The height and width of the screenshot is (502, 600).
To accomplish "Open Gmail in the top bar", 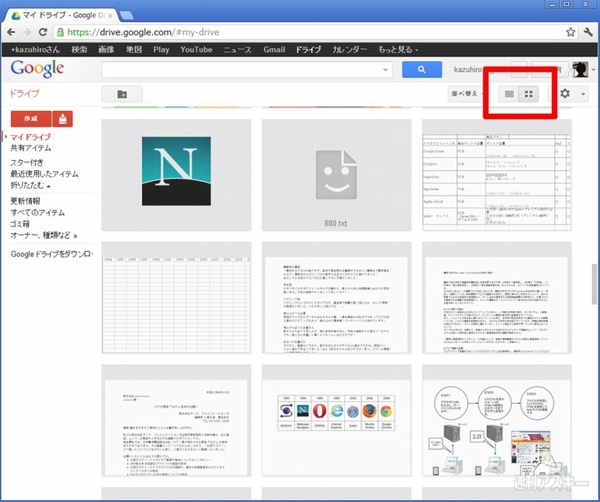I will pyautogui.click(x=274, y=50).
